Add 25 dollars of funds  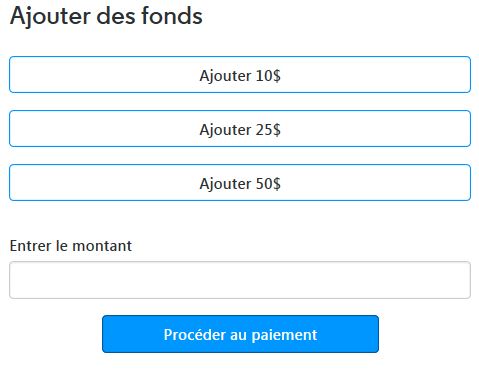[240, 129]
